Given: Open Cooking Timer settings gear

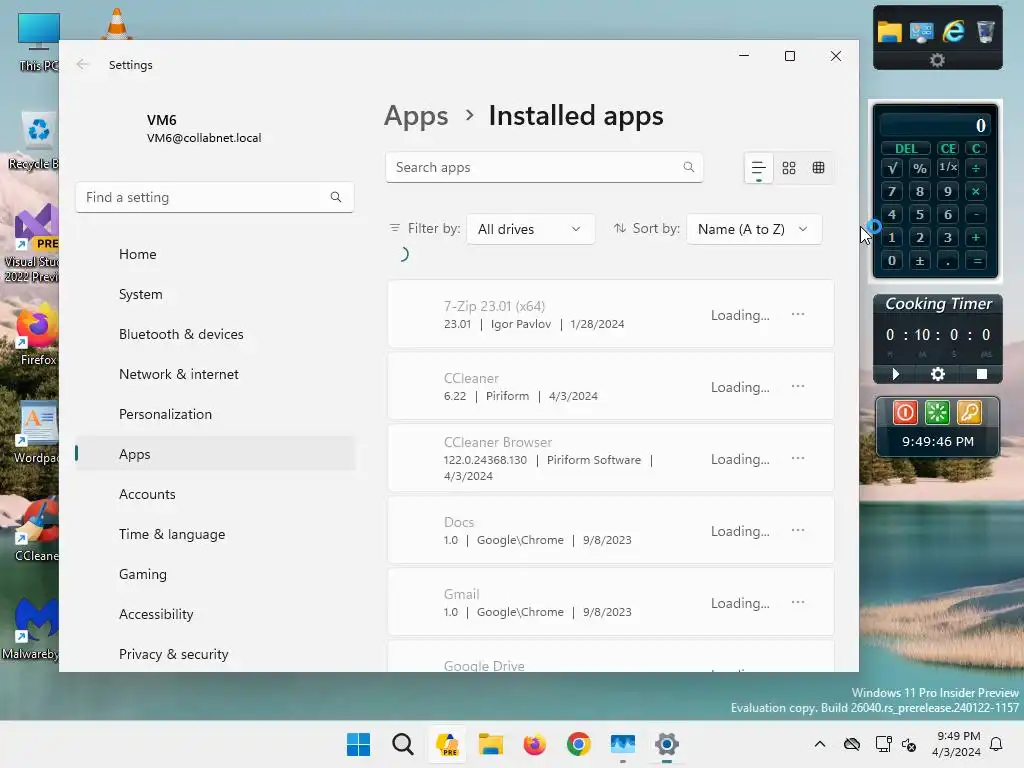Looking at the screenshot, I should tap(938, 374).
